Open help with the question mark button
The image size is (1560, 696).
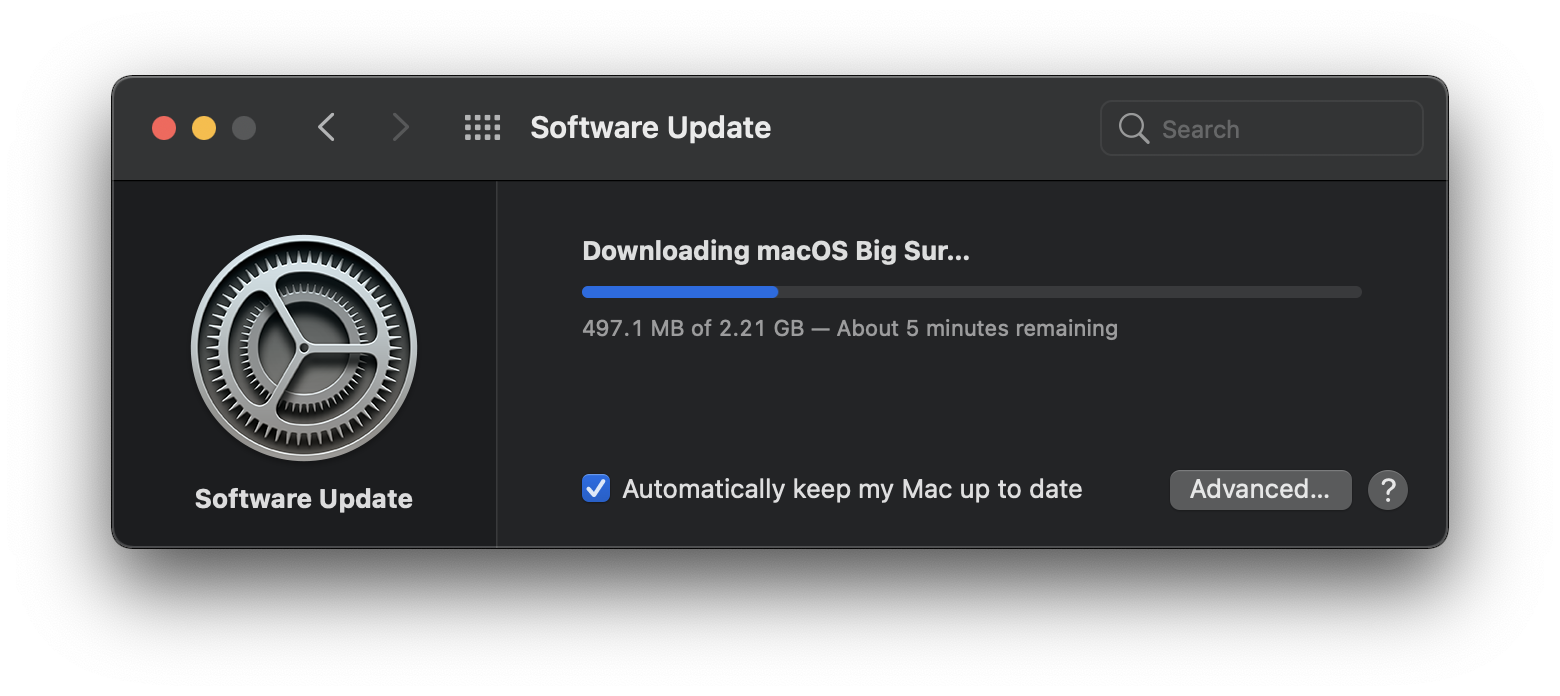click(x=1387, y=490)
